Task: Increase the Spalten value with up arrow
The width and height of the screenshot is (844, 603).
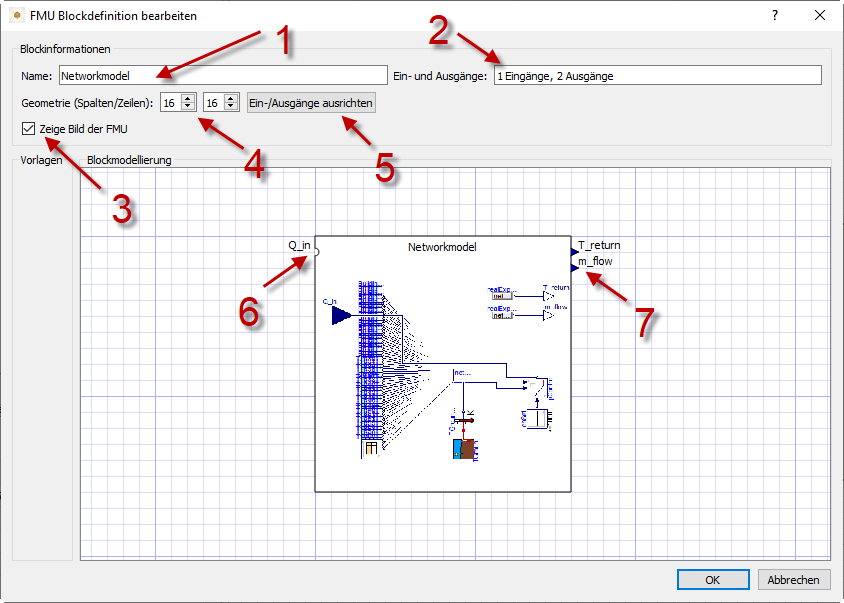Action: 188,99
